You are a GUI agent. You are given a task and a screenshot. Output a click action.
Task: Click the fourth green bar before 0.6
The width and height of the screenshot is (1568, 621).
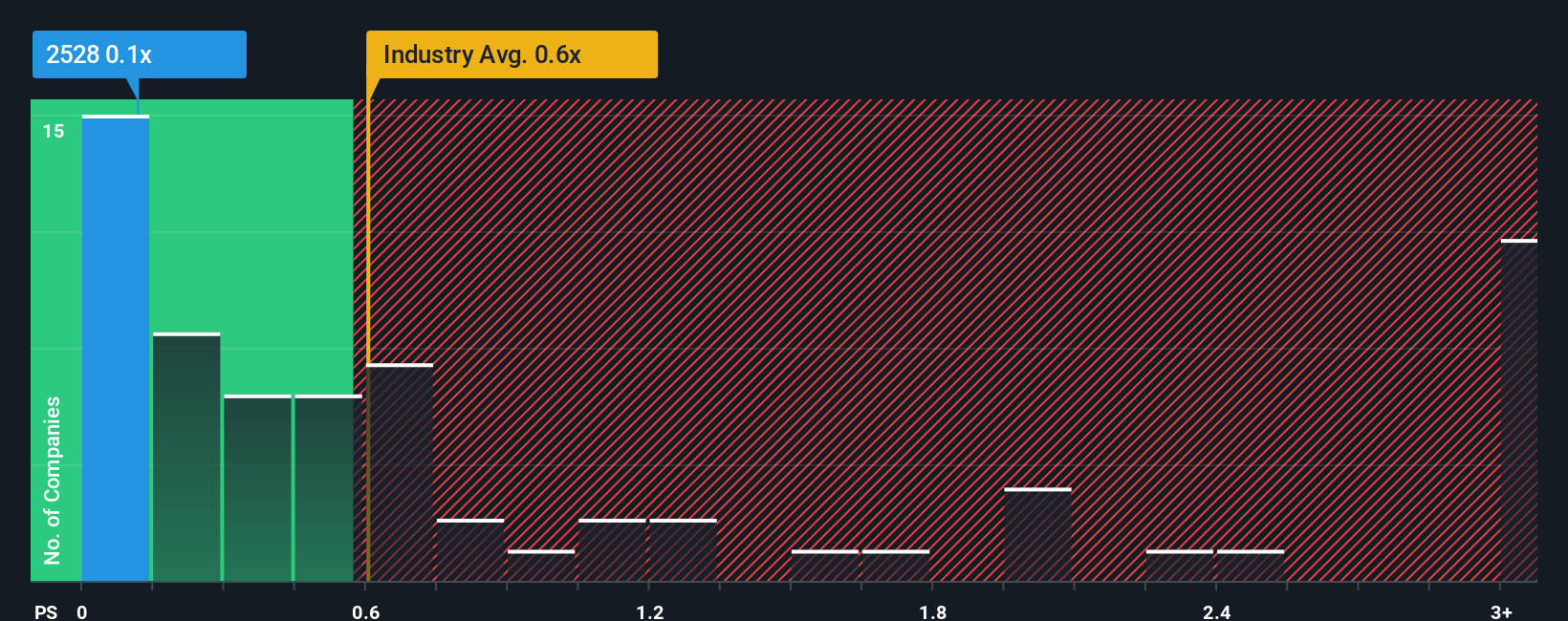pos(328,487)
